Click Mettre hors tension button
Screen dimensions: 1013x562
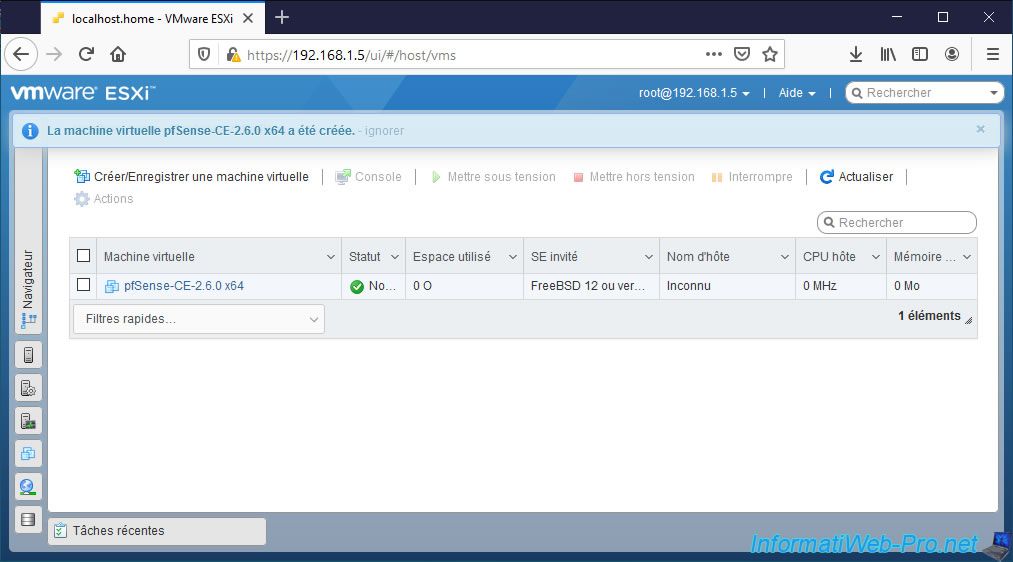click(x=634, y=176)
